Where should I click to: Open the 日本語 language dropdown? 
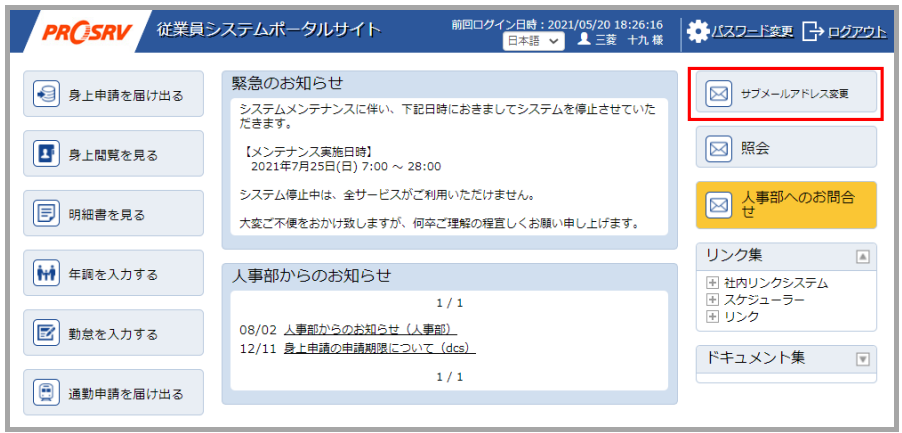tap(533, 41)
